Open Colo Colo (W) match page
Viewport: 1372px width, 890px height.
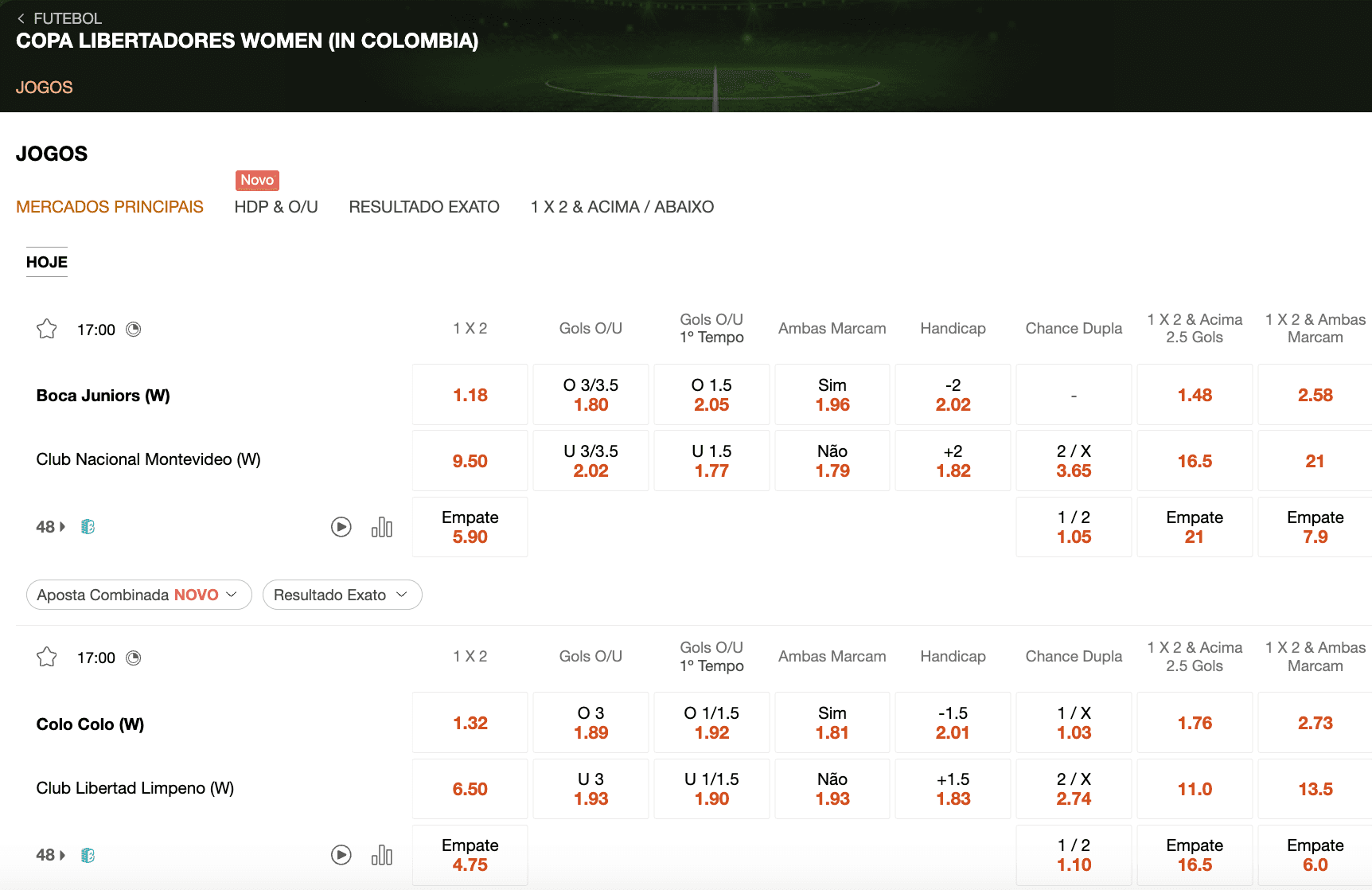tap(91, 724)
